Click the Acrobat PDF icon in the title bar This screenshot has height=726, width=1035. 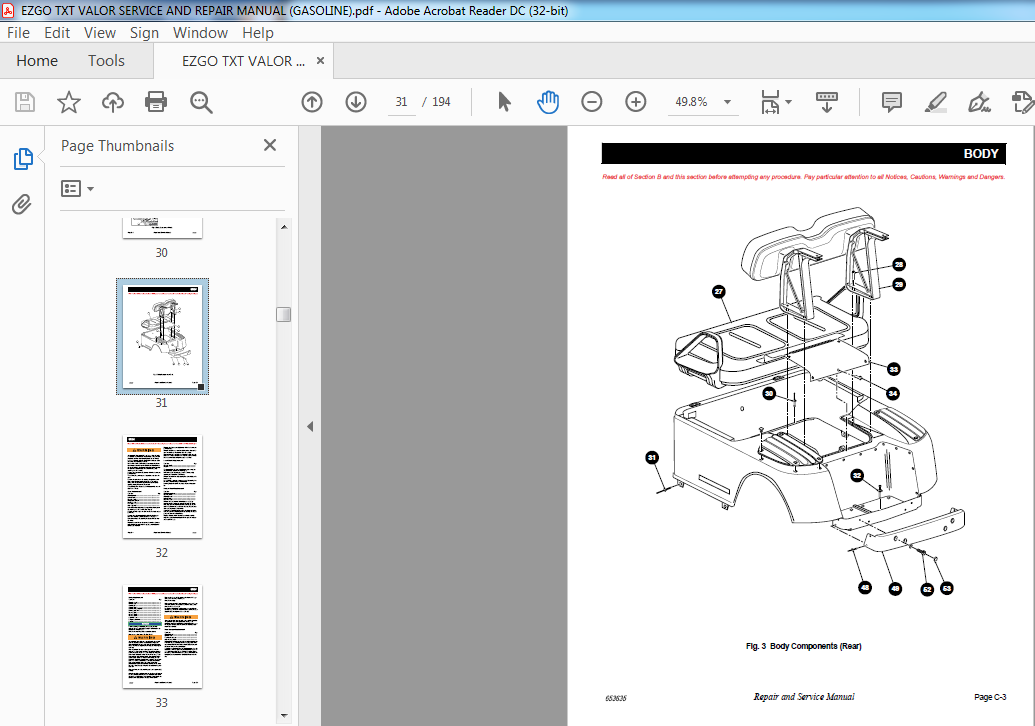tap(9, 11)
